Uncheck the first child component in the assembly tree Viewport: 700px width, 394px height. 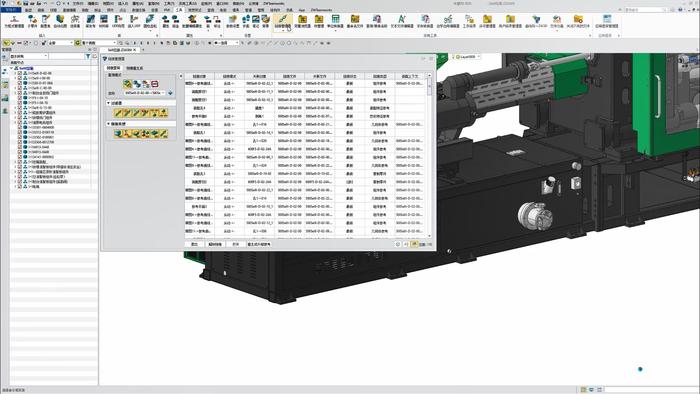point(20,73)
